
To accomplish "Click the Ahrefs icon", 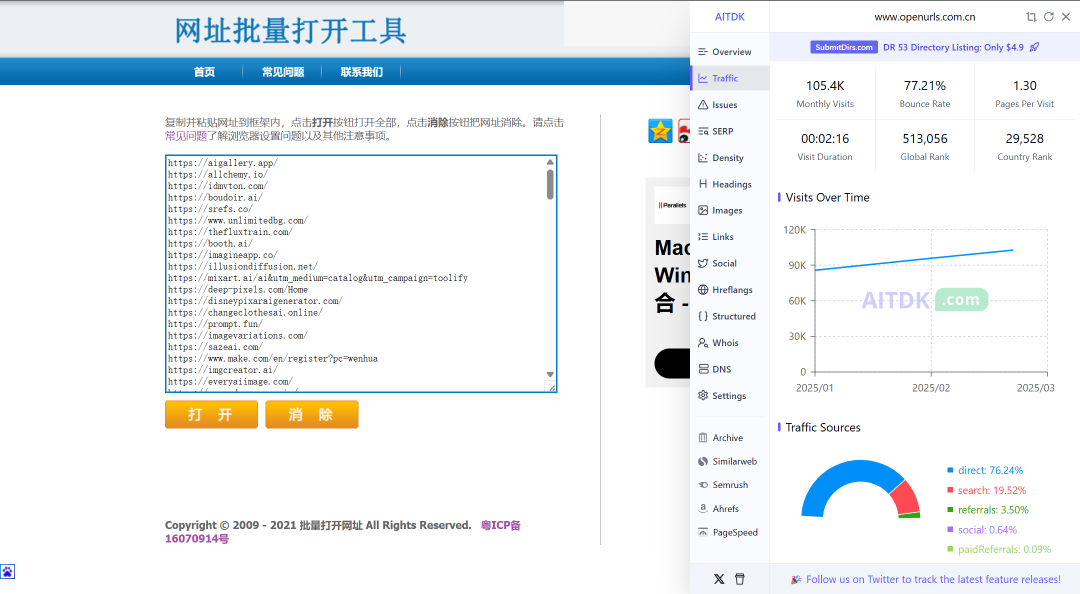I will [703, 509].
